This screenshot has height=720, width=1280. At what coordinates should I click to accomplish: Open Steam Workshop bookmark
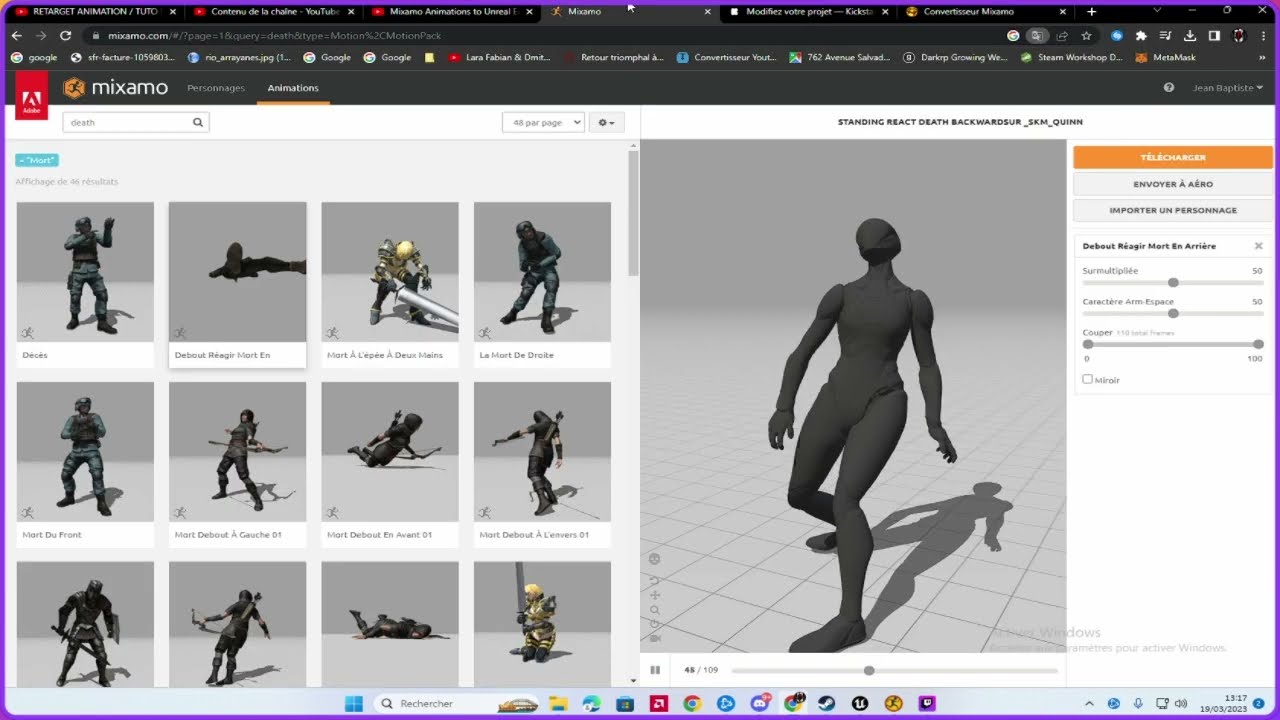1072,57
